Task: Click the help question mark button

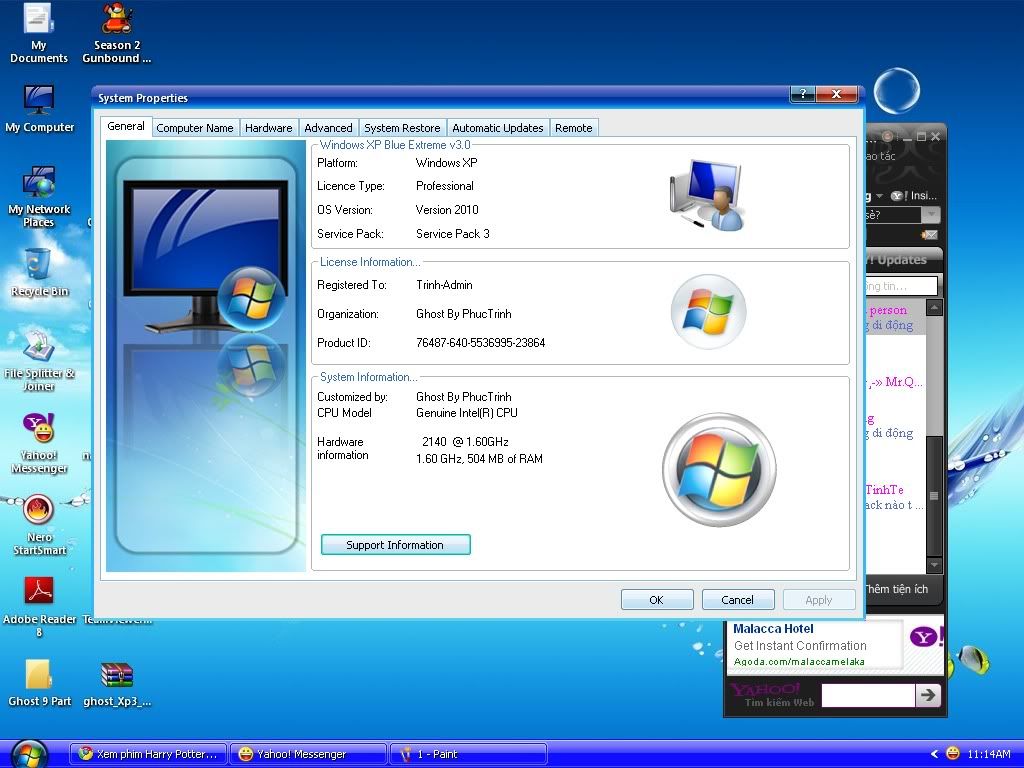Action: click(x=802, y=95)
